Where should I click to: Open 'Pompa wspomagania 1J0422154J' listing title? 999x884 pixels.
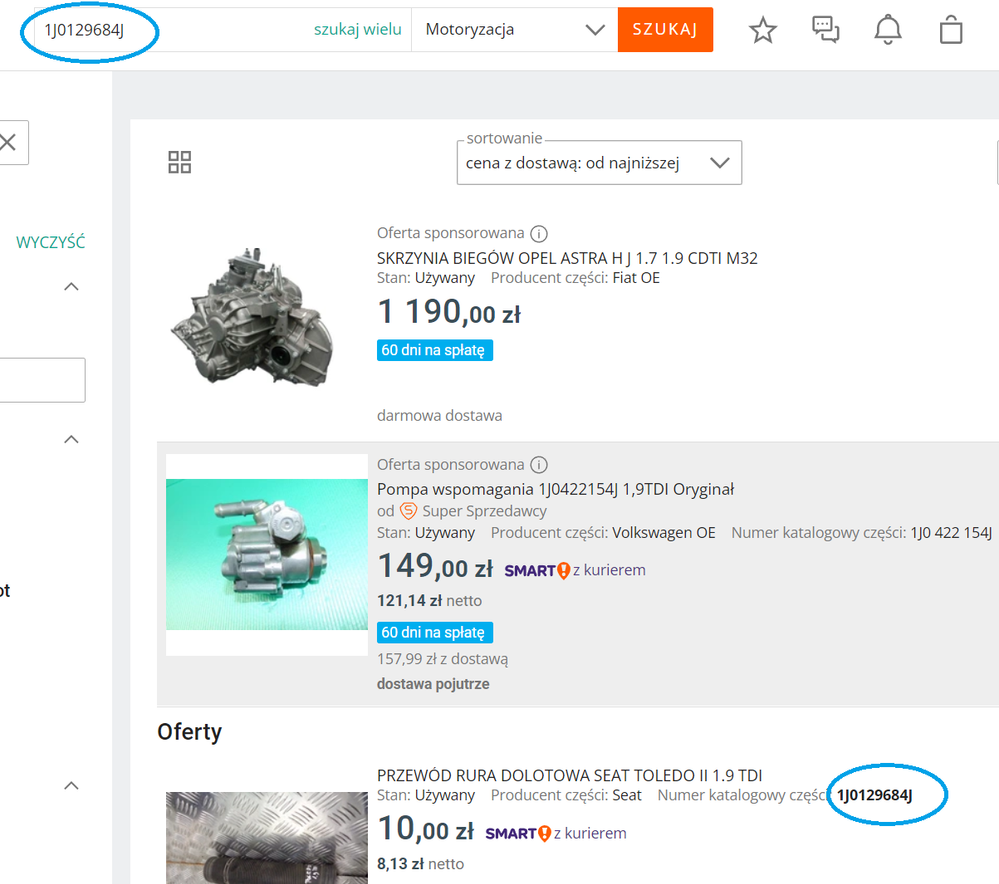coord(556,489)
